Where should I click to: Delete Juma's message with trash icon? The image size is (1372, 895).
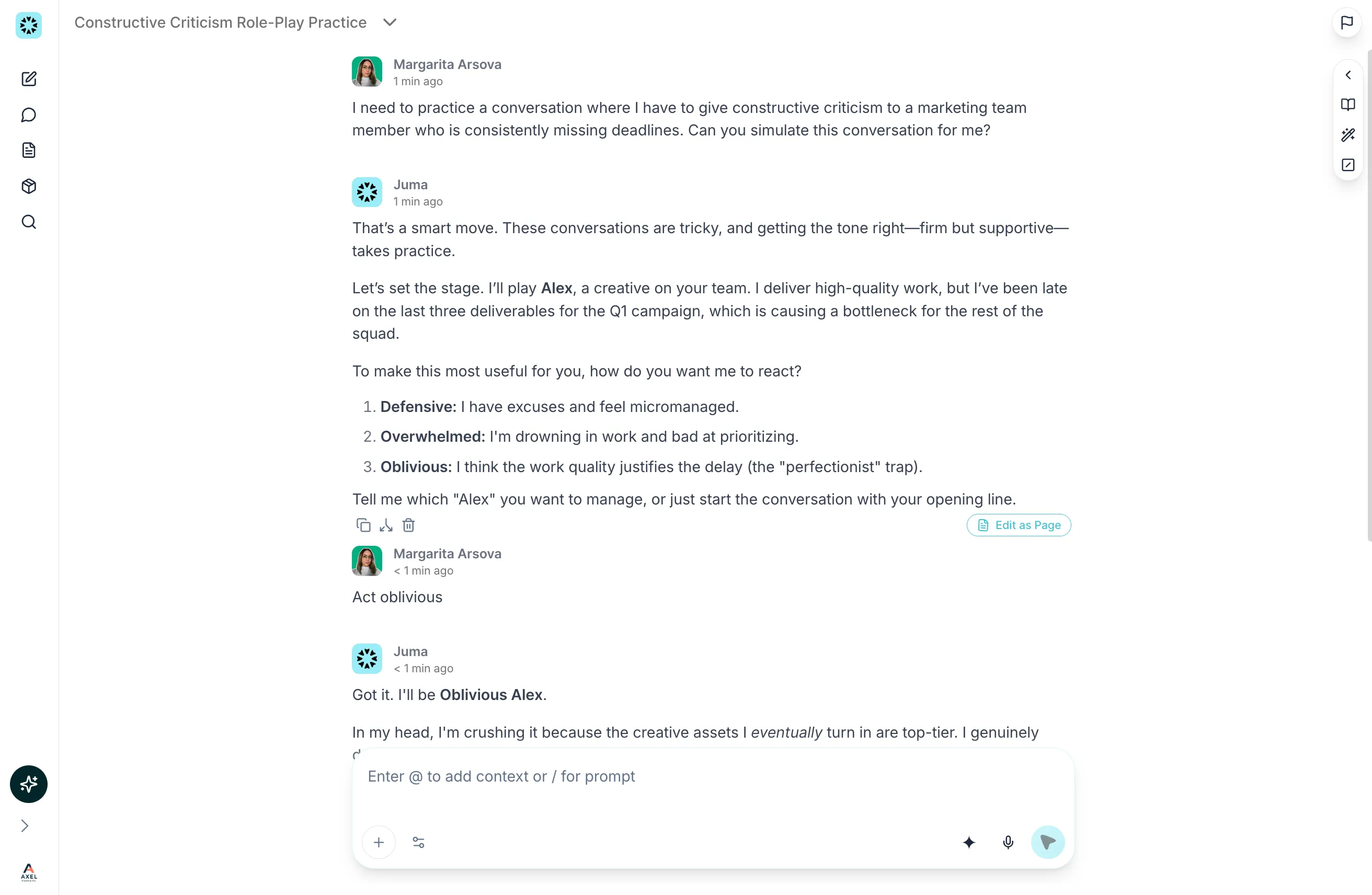(409, 525)
